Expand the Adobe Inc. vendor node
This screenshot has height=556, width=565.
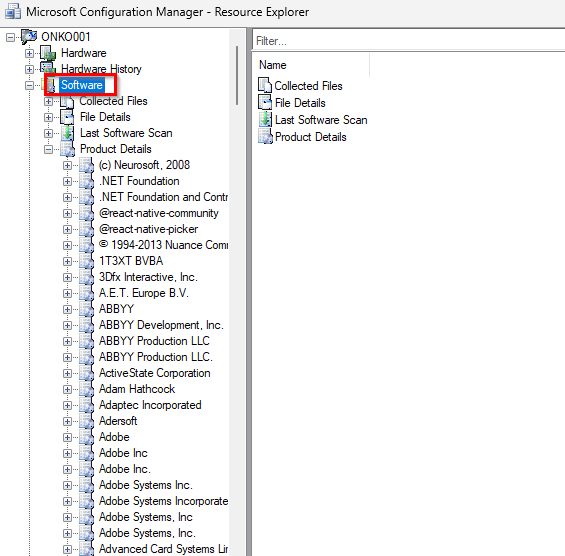point(67,469)
